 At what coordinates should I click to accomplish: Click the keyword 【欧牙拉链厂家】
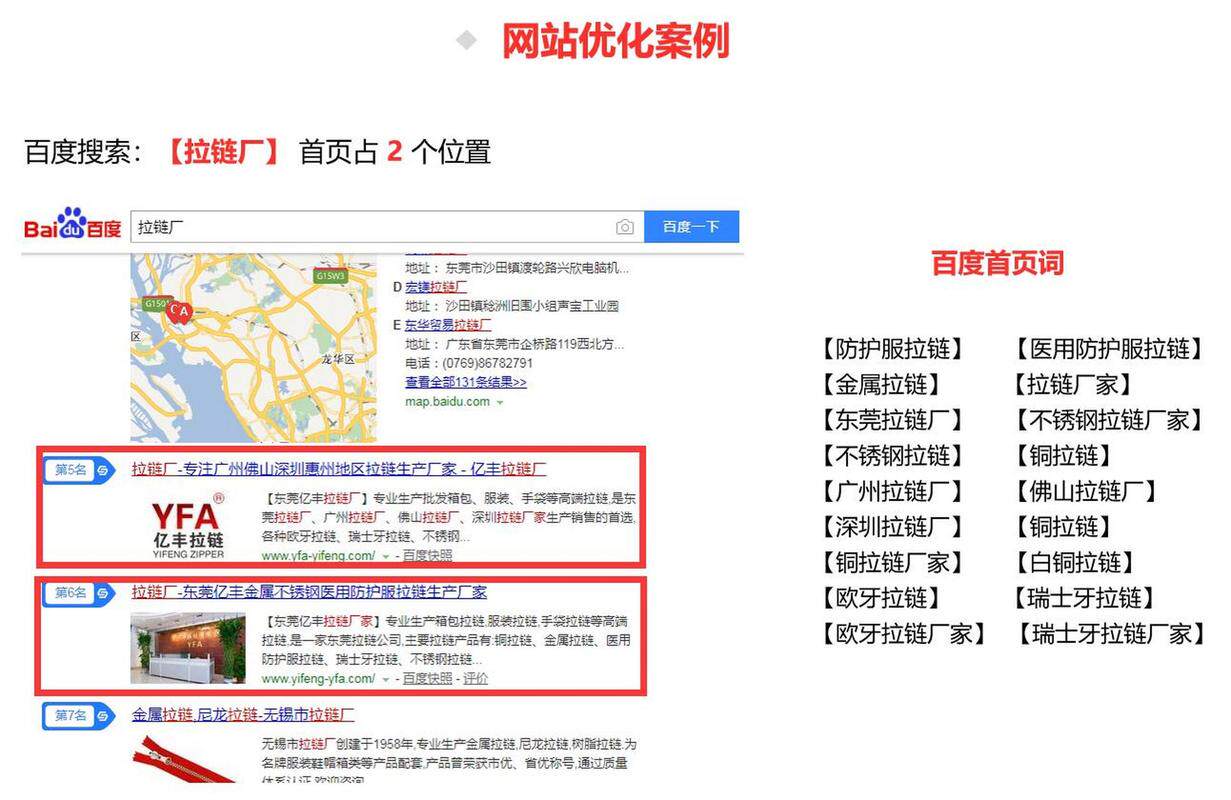[x=903, y=634]
